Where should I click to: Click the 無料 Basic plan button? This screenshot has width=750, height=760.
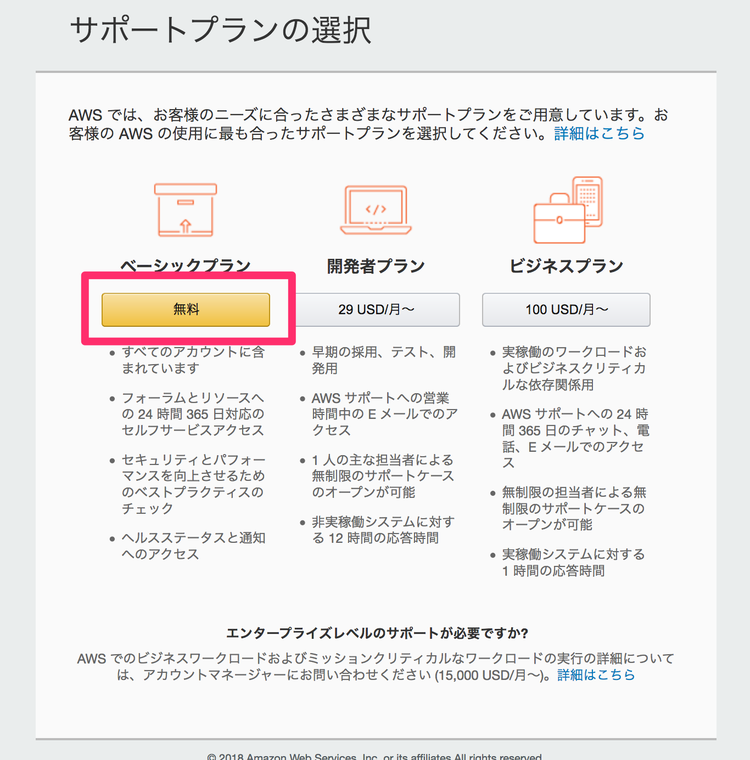(186, 310)
